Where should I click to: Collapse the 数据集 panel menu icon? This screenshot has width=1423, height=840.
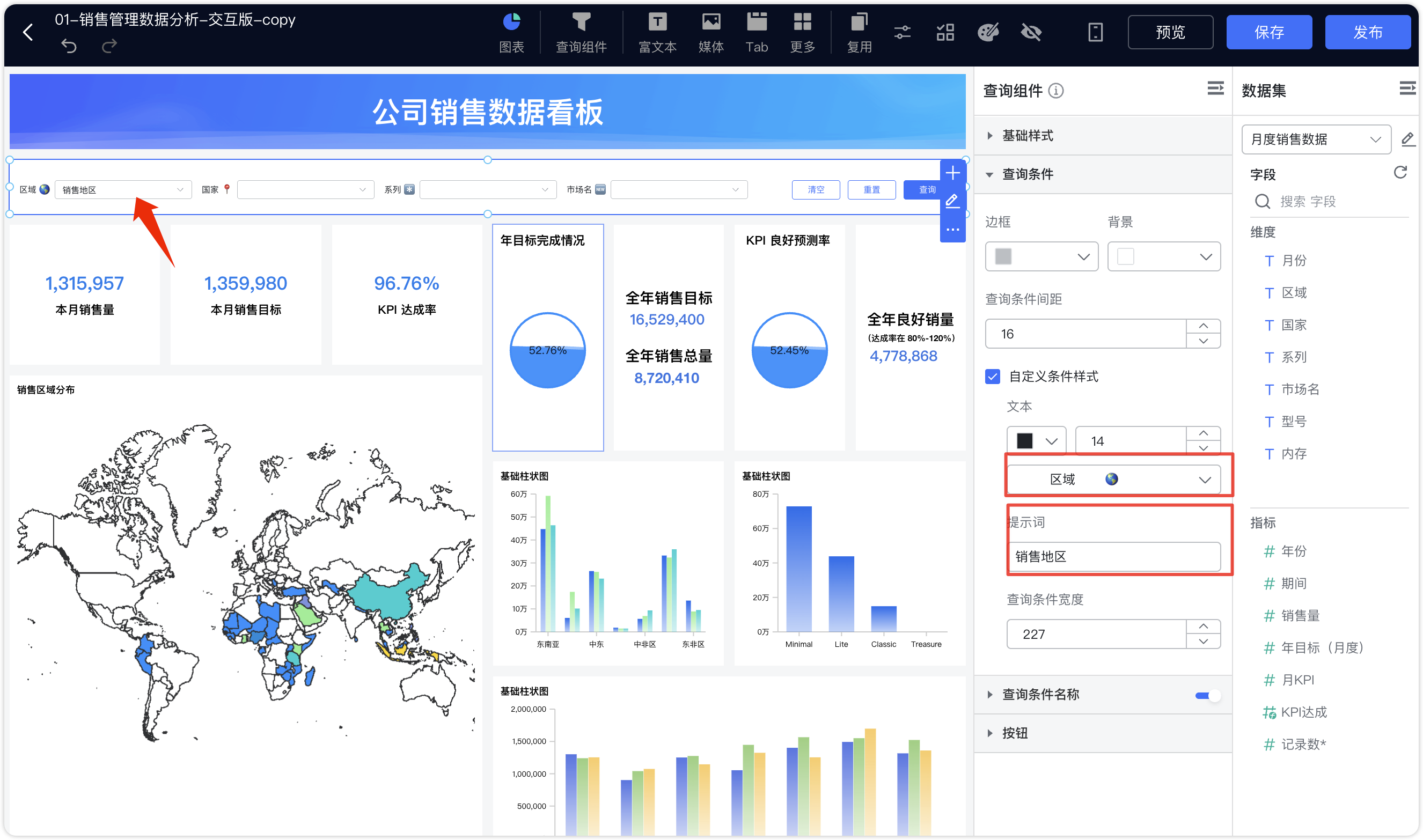pyautogui.click(x=1407, y=89)
